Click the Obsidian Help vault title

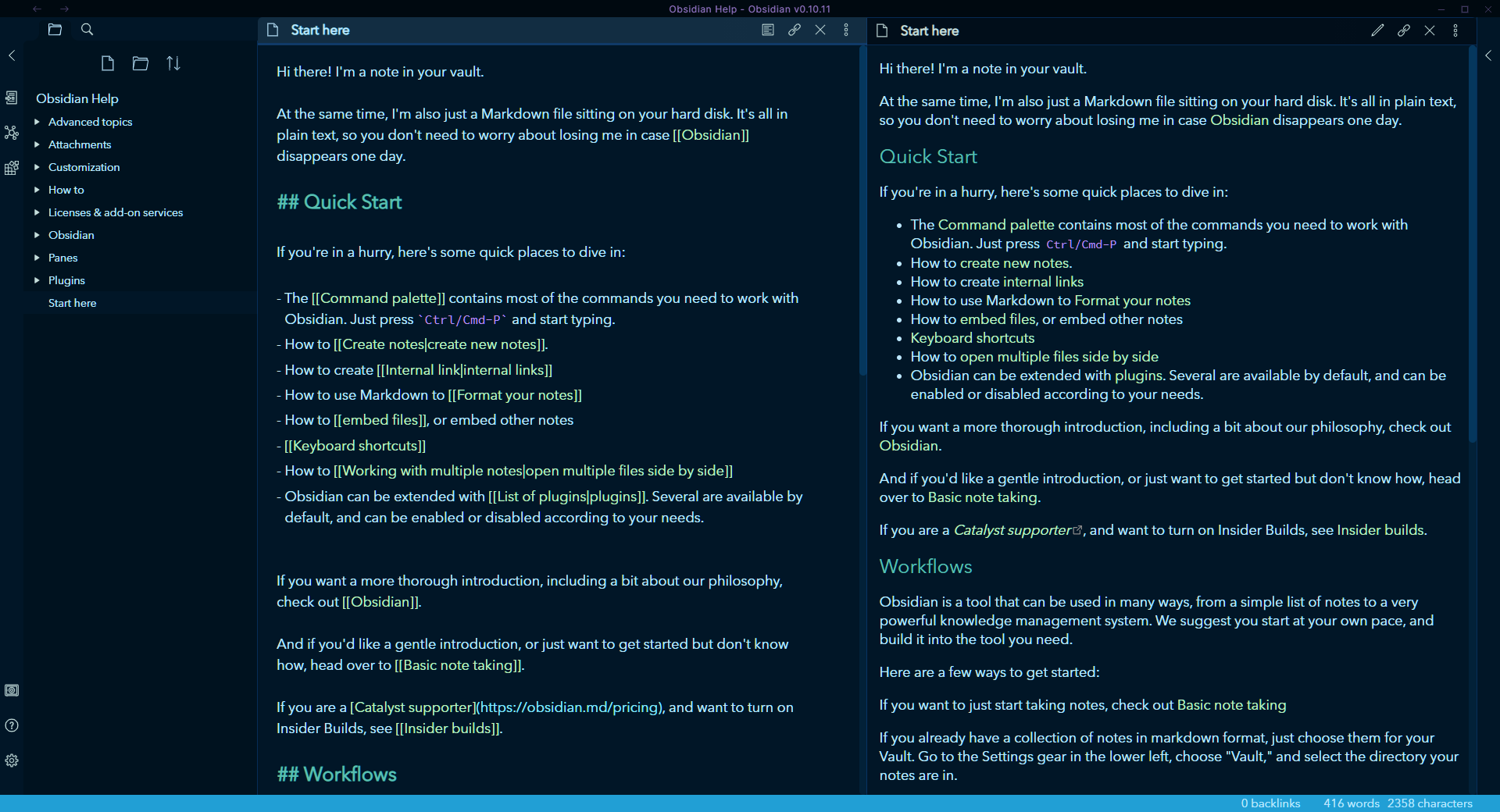(x=77, y=98)
